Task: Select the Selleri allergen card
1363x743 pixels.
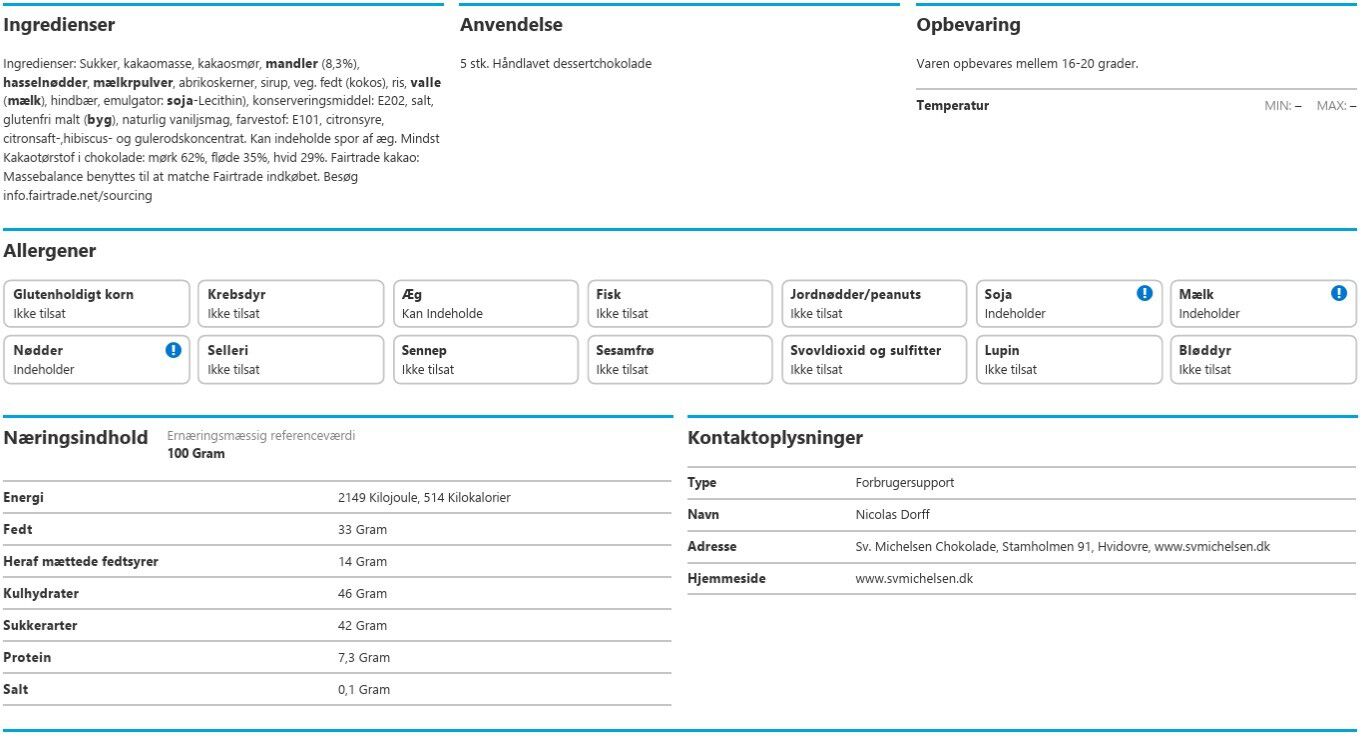Action: pos(290,360)
